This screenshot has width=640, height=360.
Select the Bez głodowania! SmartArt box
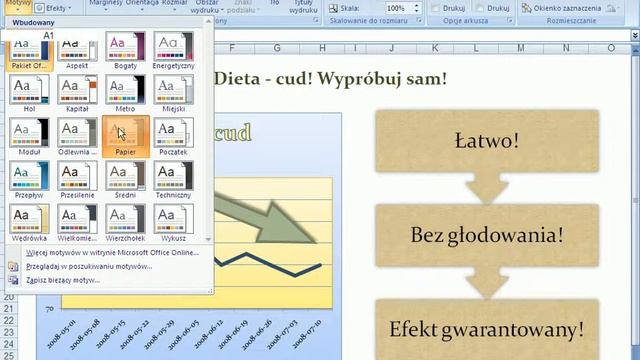click(487, 236)
